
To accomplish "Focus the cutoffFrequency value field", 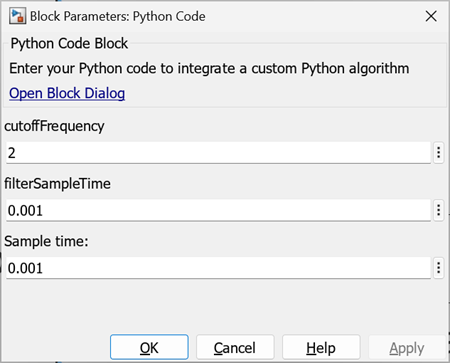I will click(218, 153).
